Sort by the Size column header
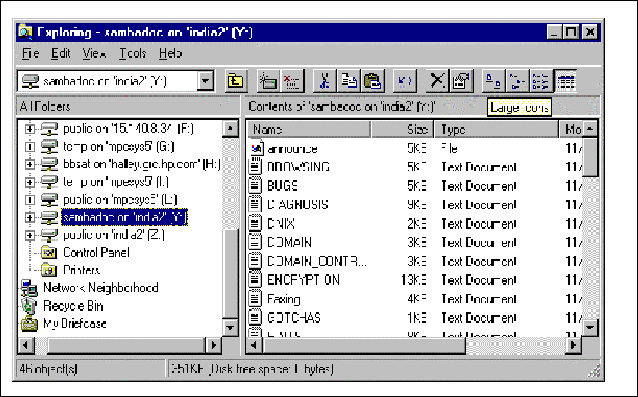The image size is (638, 397). 402,129
